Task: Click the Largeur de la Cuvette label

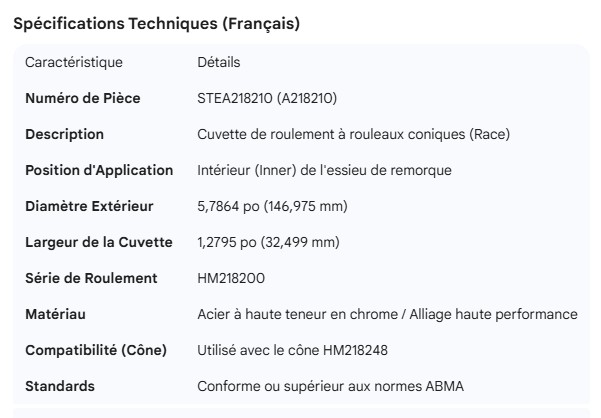Action: pos(99,242)
